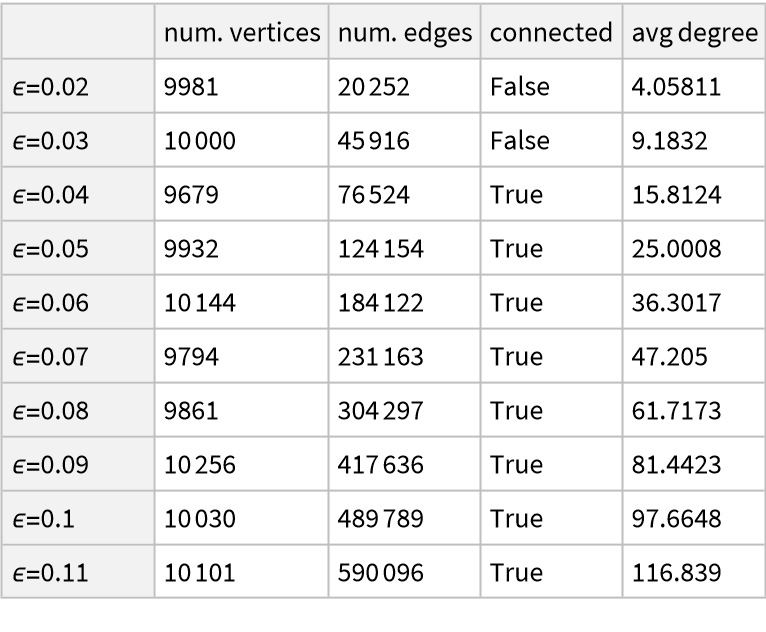
Task: Click the 'num. edges' column header
Action: (403, 33)
